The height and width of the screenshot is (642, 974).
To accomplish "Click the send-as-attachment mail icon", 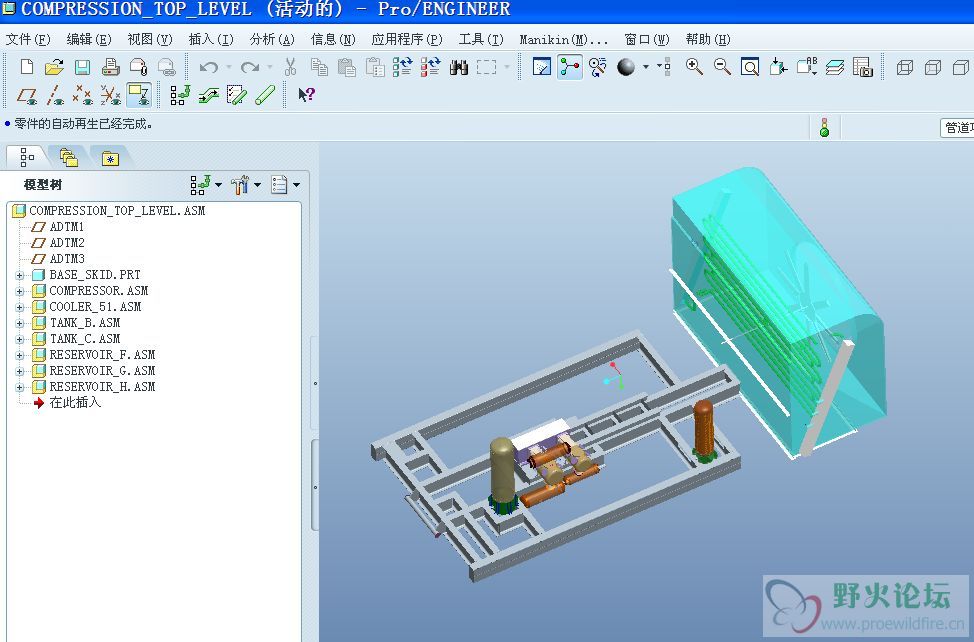I will (138, 66).
